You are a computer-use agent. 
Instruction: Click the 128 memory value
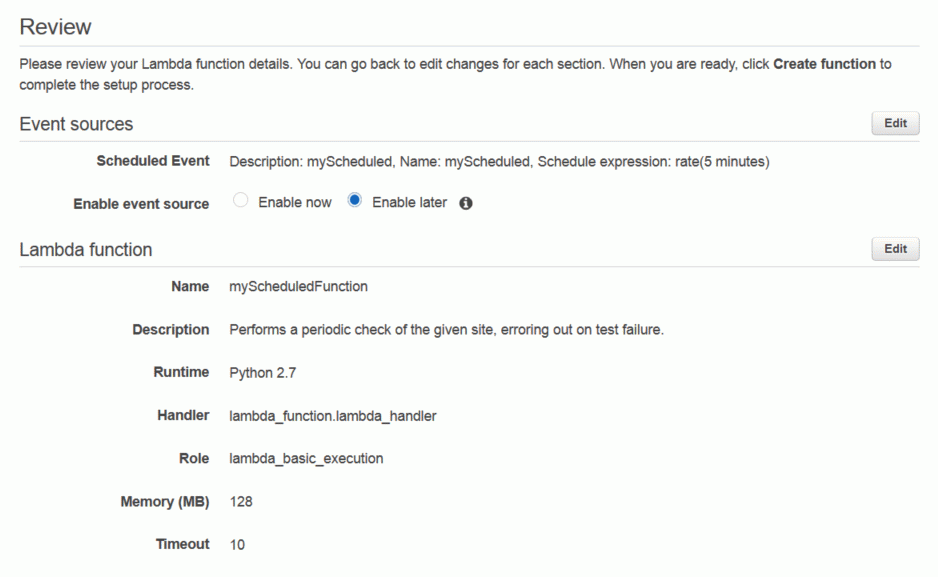click(x=241, y=502)
